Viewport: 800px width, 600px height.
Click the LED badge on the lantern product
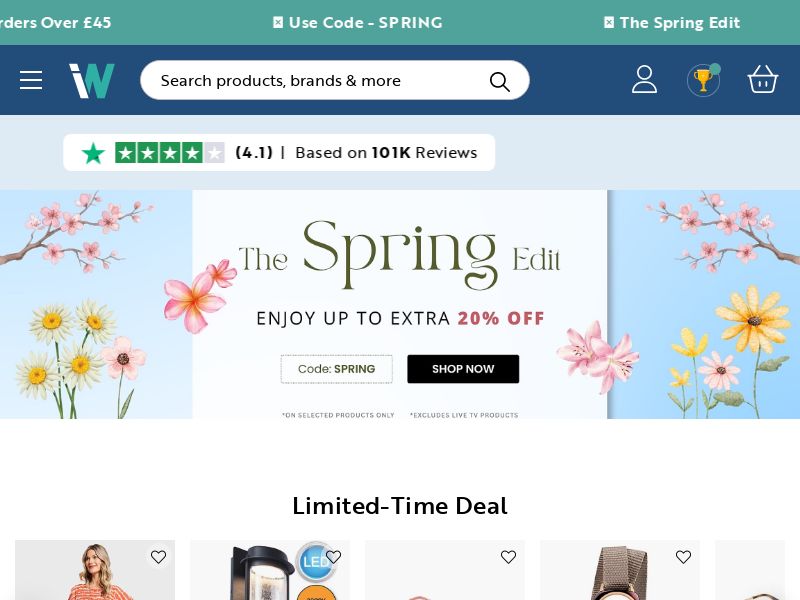pyautogui.click(x=317, y=562)
